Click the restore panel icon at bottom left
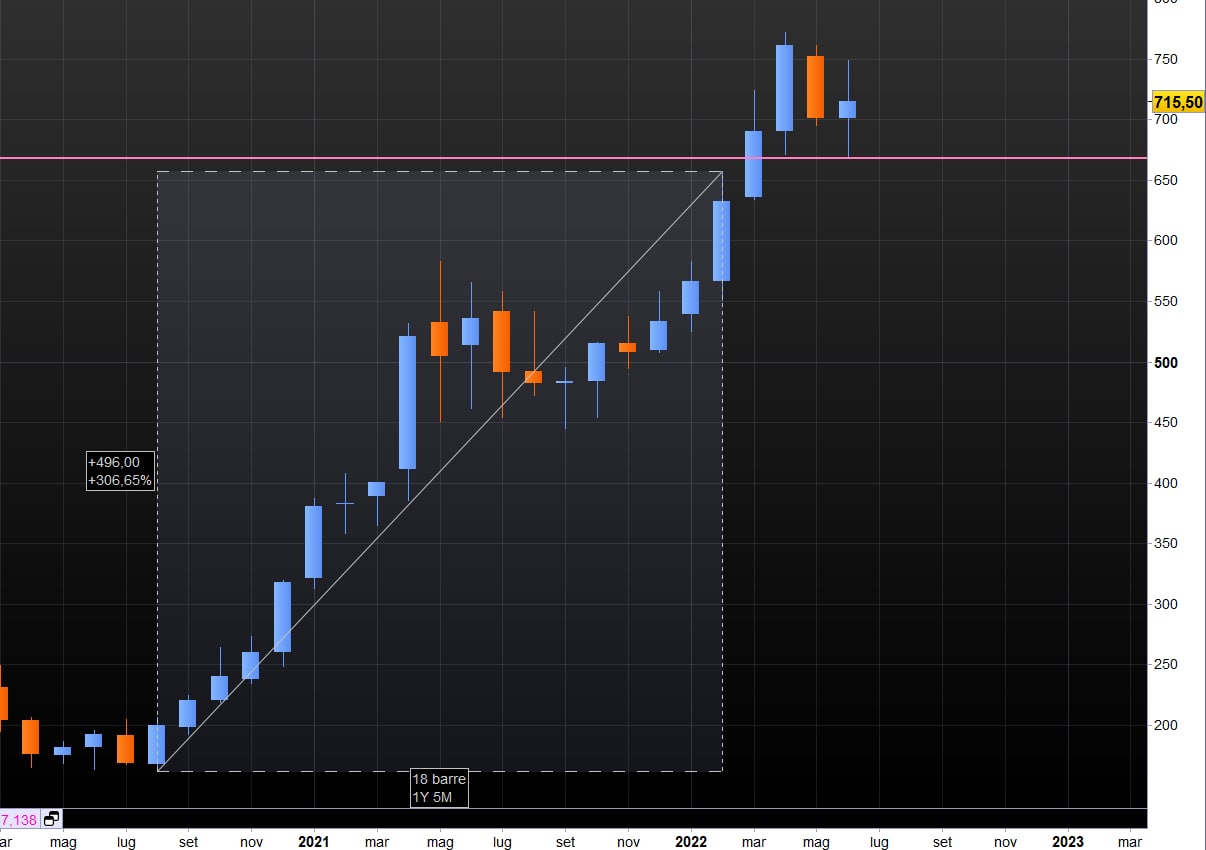1206x850 pixels. pyautogui.click(x=52, y=819)
